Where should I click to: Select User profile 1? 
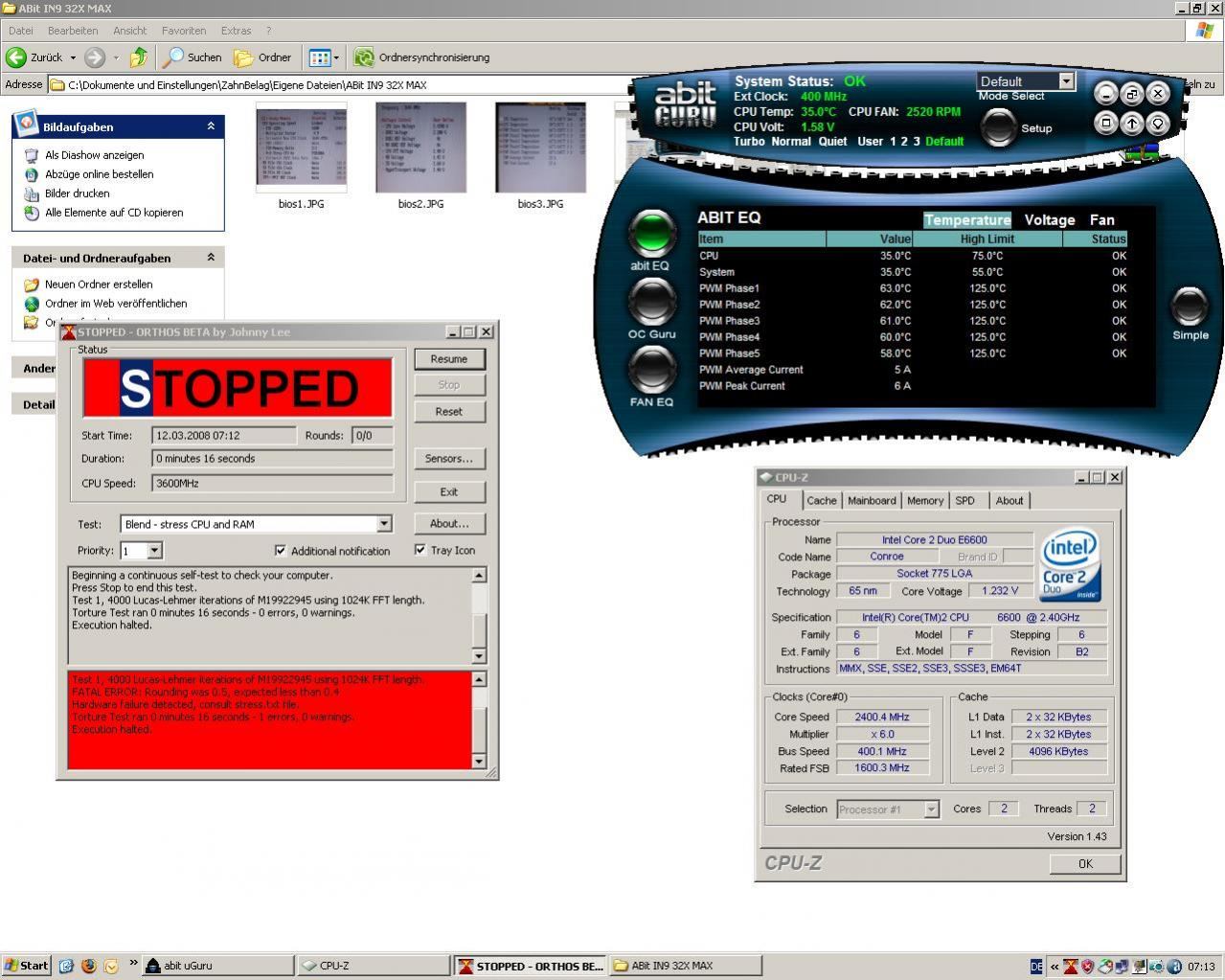click(893, 142)
